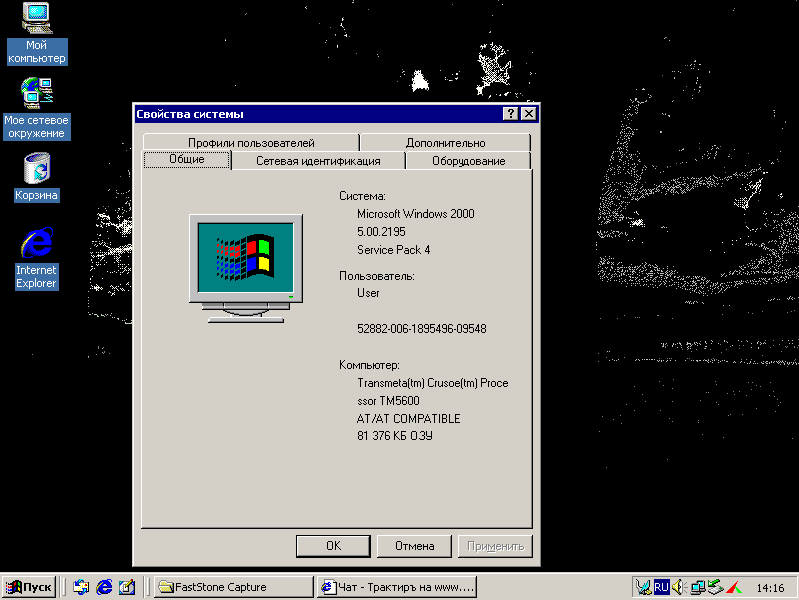
Task: Click the User name text
Action: click(x=368, y=293)
